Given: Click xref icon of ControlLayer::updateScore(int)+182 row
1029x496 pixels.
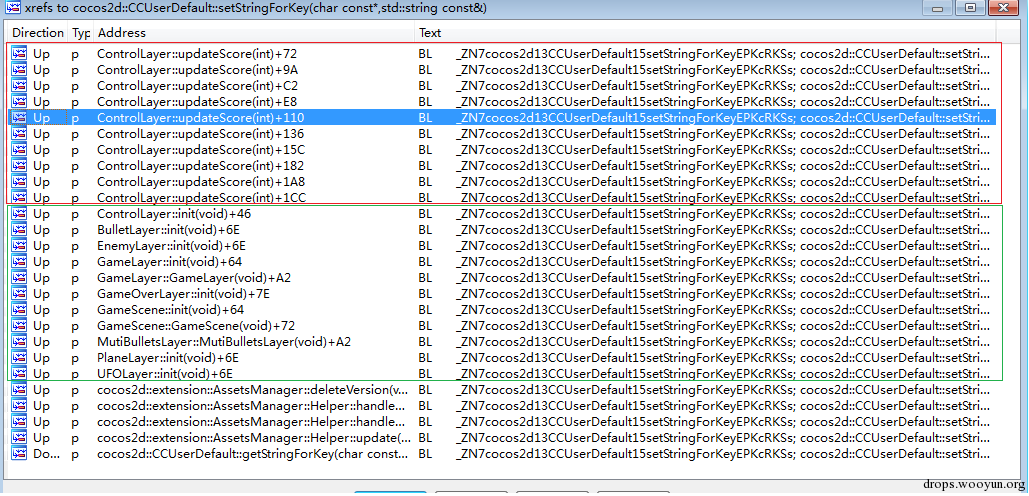Looking at the screenshot, I should [18, 165].
